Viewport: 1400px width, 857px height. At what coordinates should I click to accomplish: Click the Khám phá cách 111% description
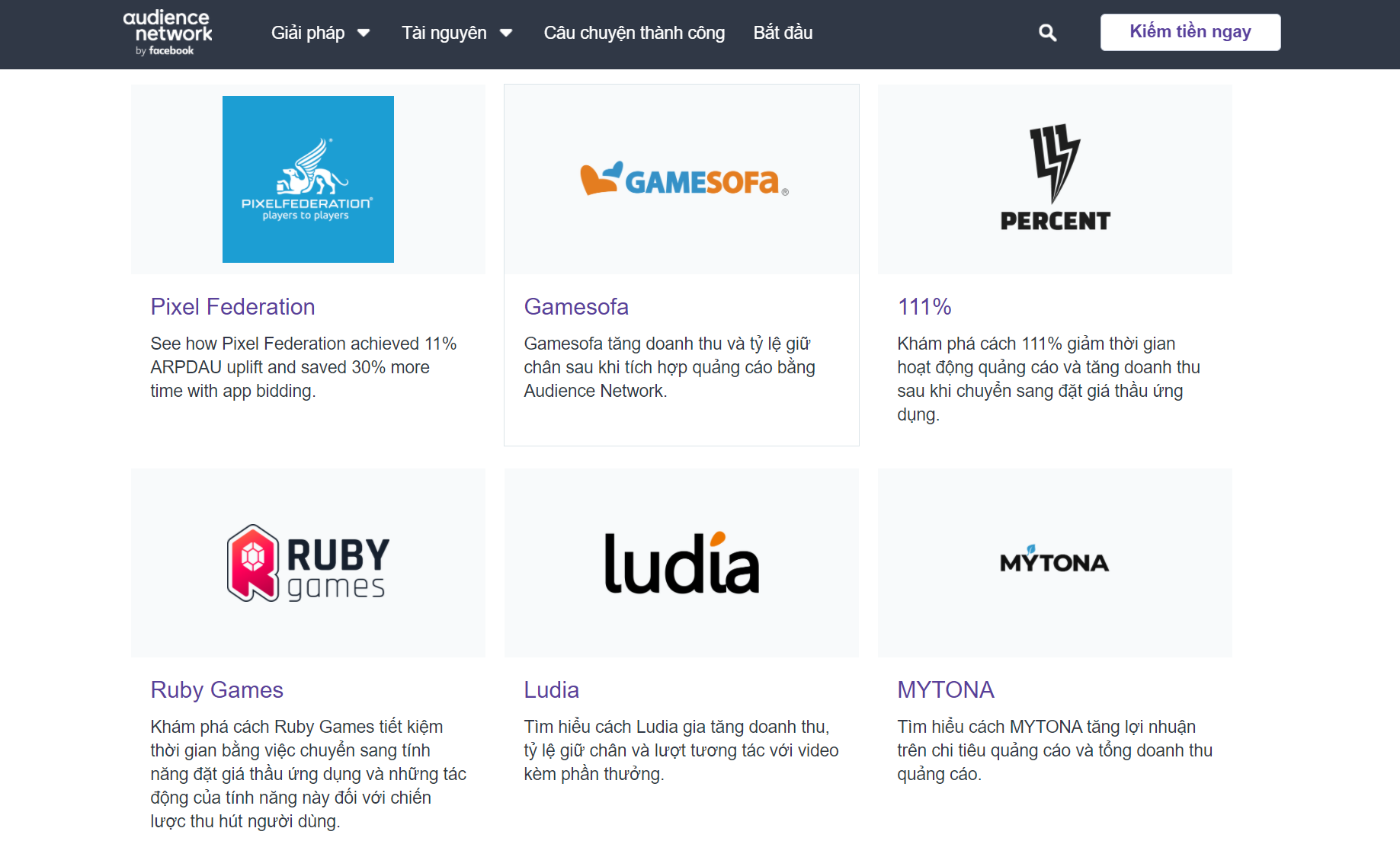point(1049,379)
